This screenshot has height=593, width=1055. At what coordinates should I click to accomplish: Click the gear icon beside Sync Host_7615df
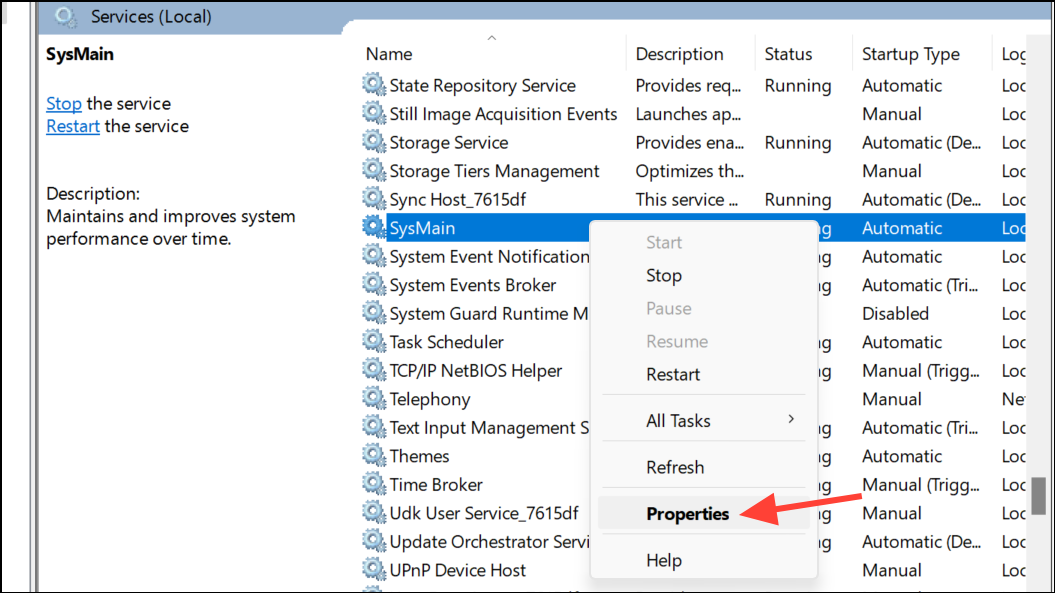point(373,199)
